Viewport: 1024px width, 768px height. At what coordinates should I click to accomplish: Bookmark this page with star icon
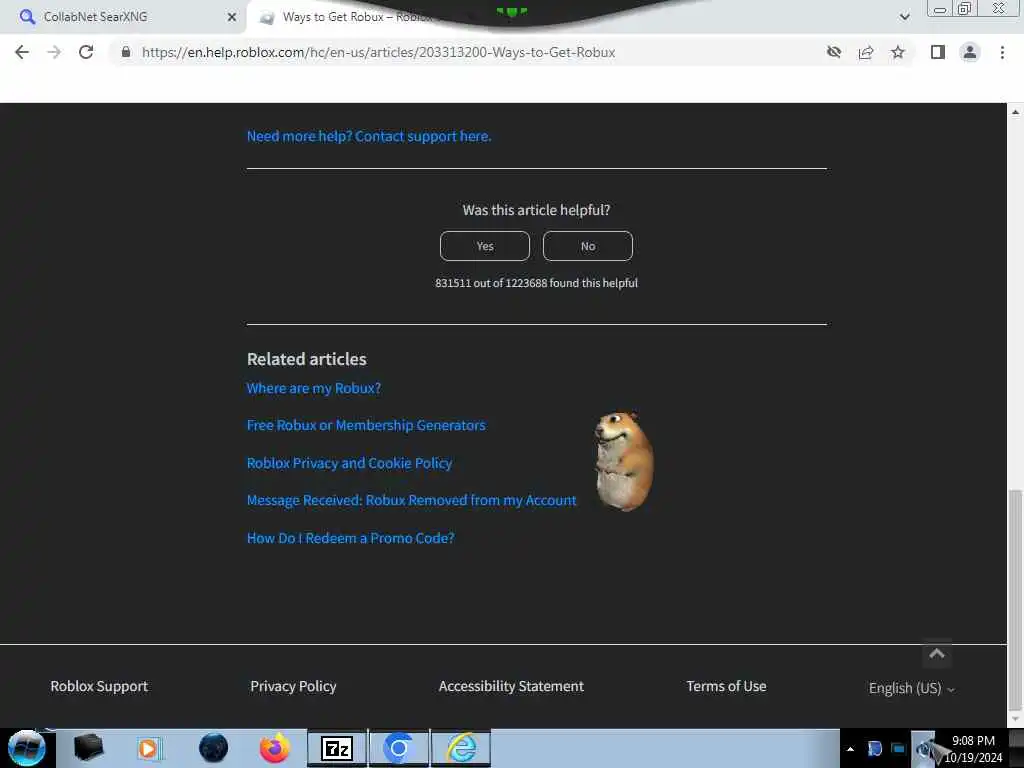898,52
